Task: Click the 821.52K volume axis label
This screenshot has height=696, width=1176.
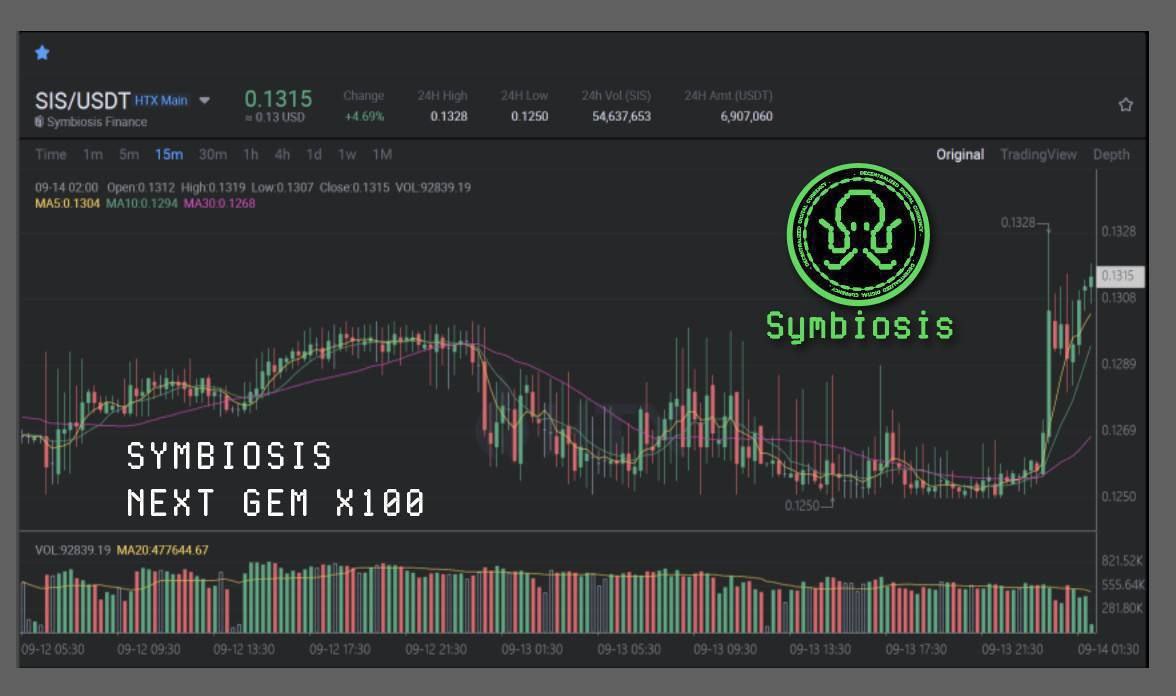Action: coord(1122,560)
